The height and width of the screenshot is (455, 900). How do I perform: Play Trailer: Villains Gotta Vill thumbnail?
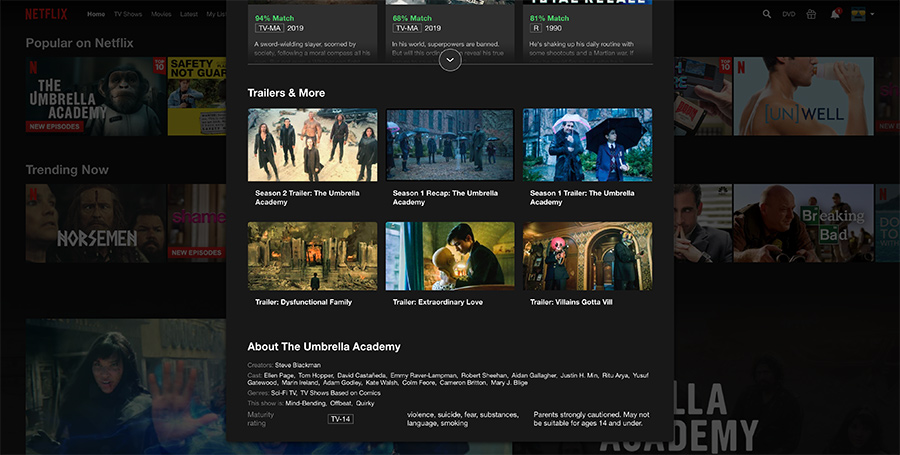[x=587, y=256]
